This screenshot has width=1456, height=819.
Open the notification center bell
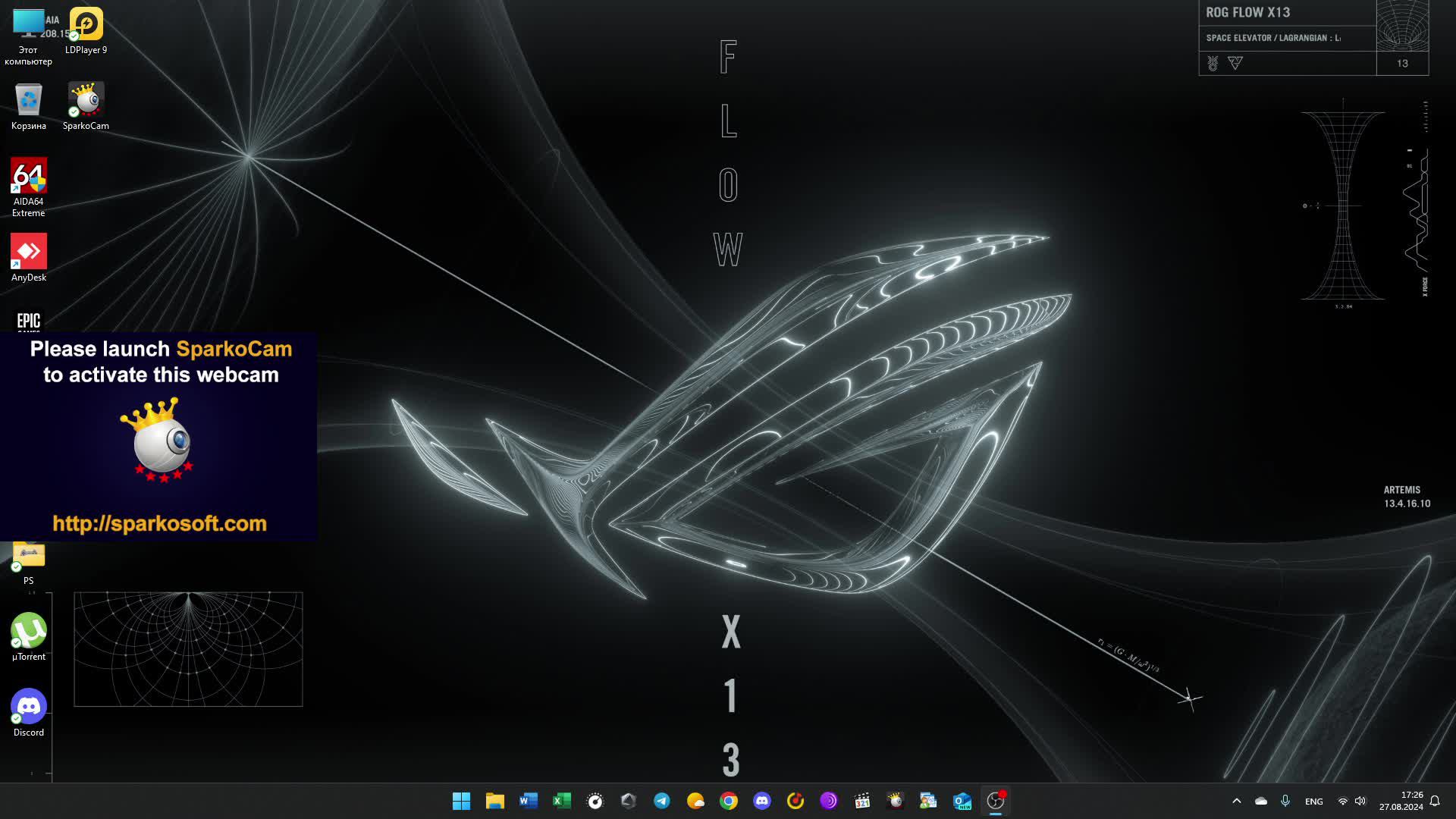click(1434, 801)
